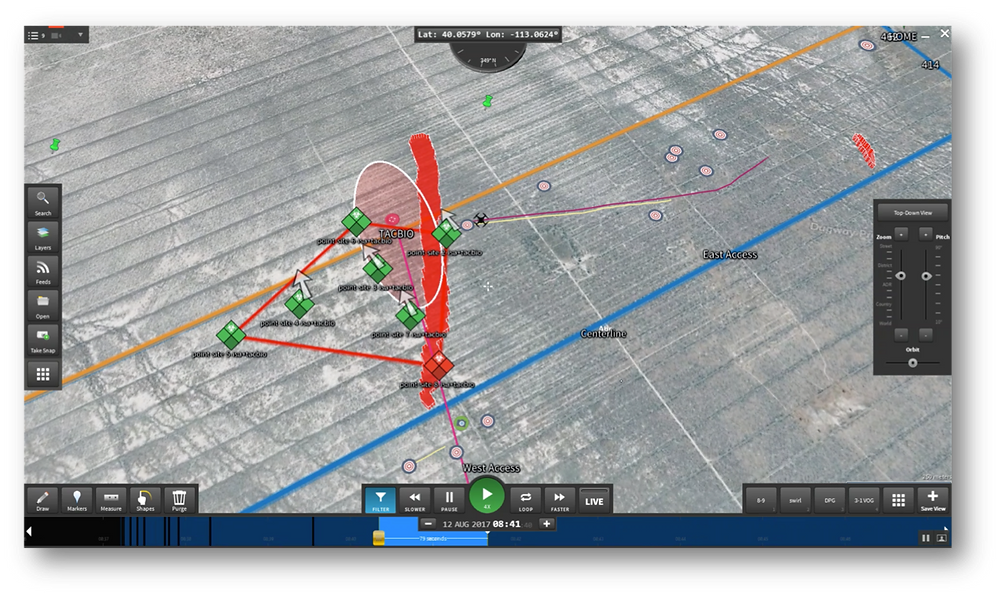Screen dimensions: 1000x596
Task: Click the Lat/Lon coordinate readout
Action: (x=488, y=34)
